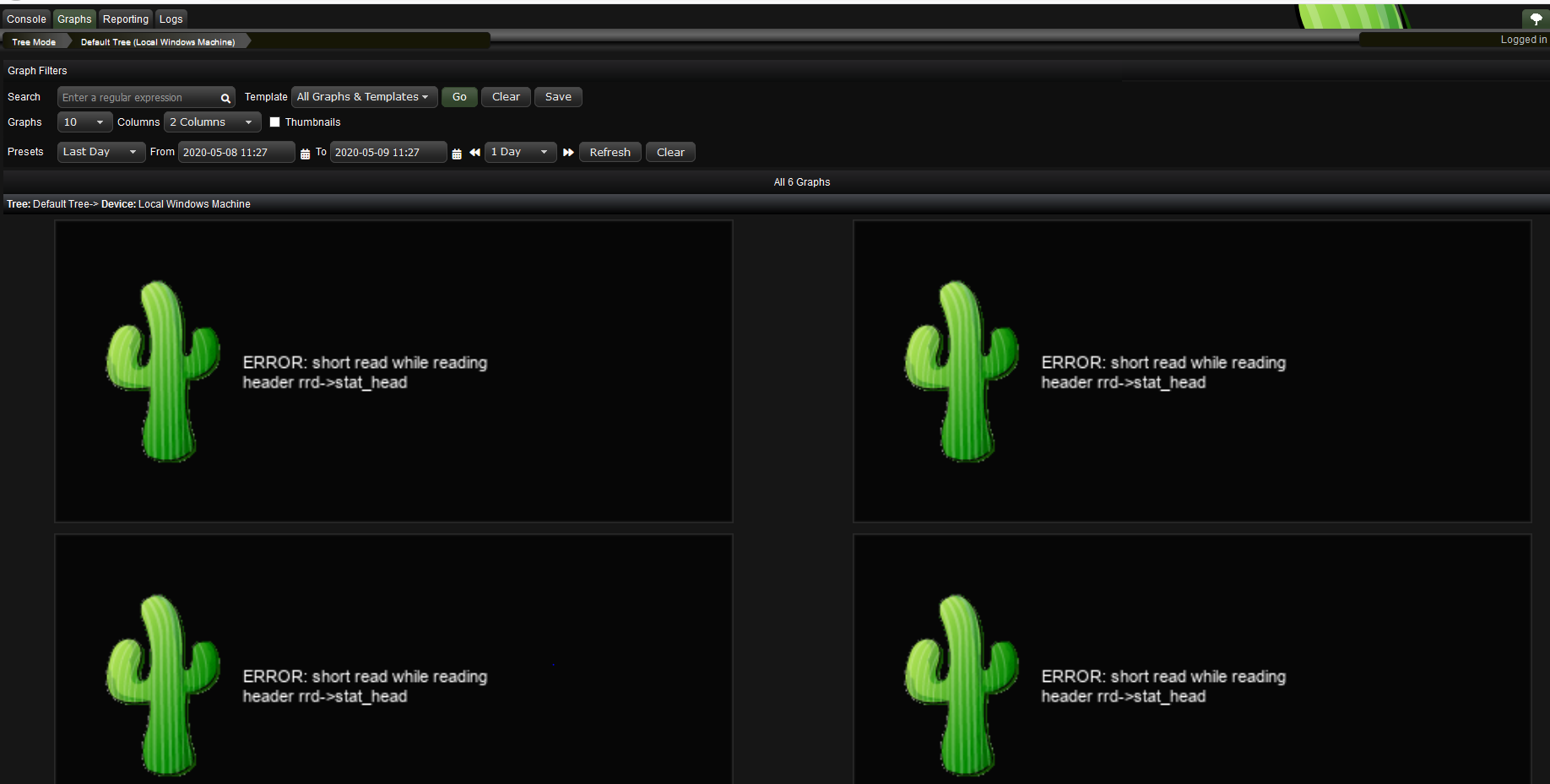Image resolution: width=1550 pixels, height=784 pixels.
Task: Click the top-left graph error image
Action: click(393, 371)
